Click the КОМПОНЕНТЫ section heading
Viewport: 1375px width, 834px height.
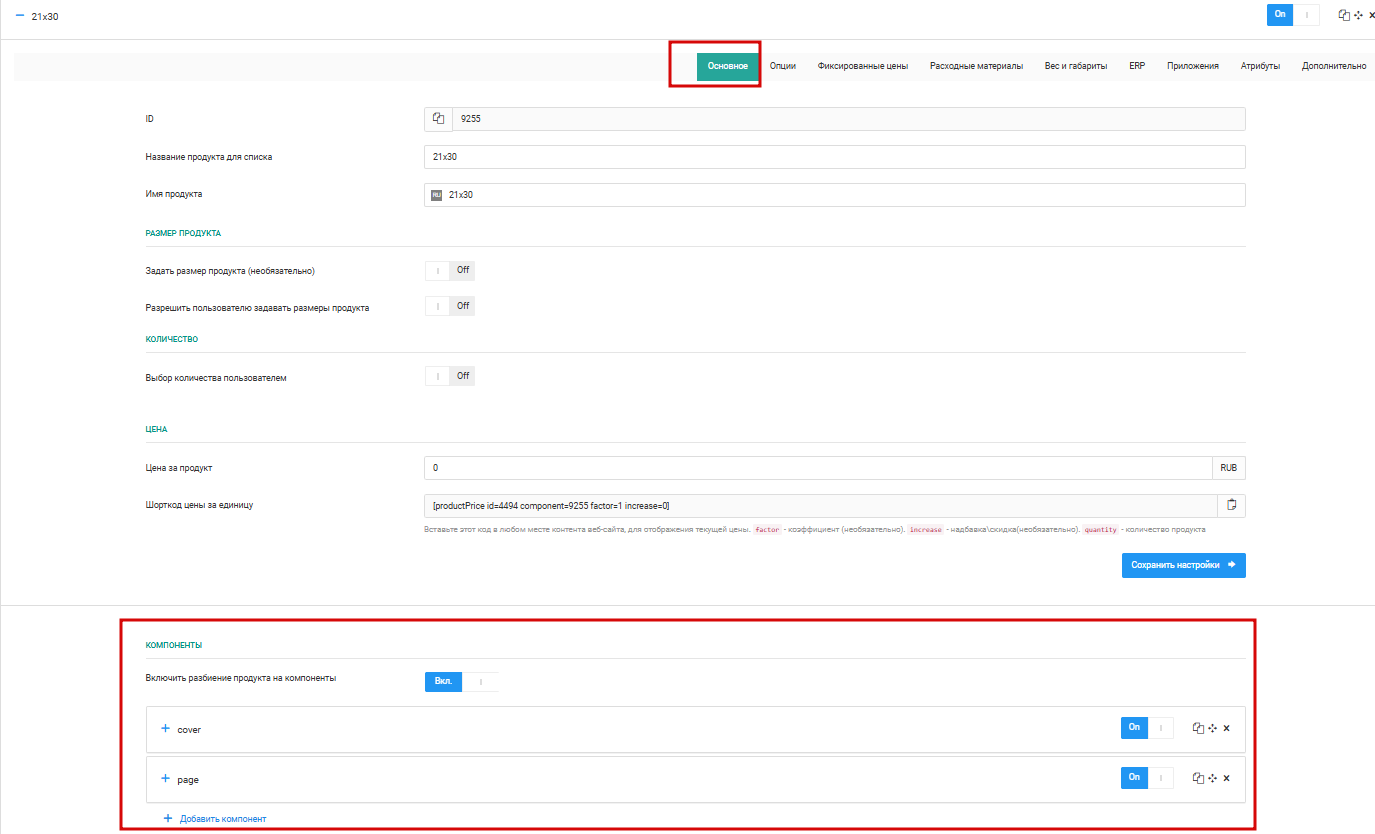pyautogui.click(x=174, y=646)
